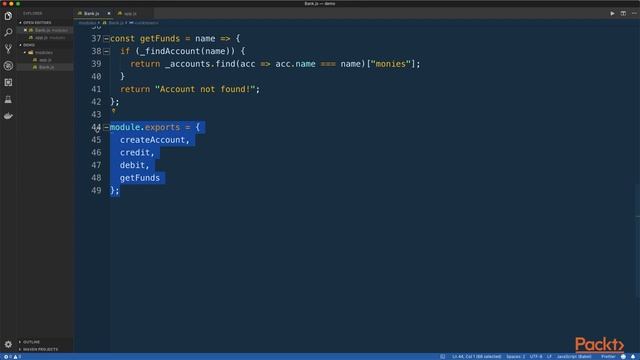Click the lightbulb code action on line 43
Viewport: 640px width, 360px height.
click(x=113, y=110)
